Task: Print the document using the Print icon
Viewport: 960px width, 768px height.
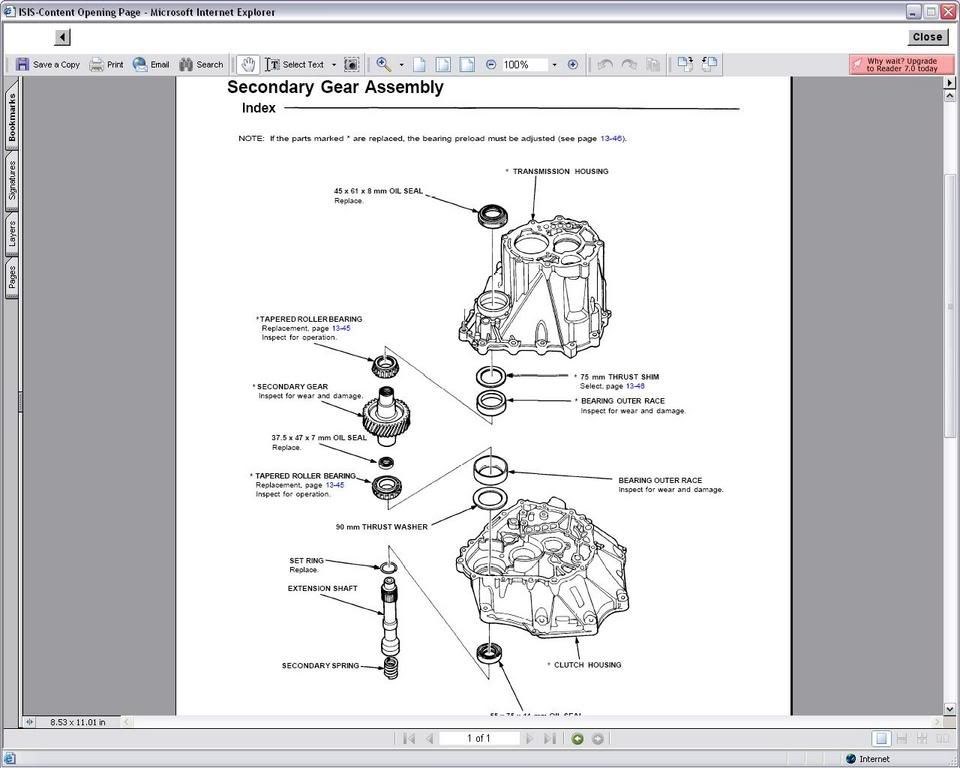Action: pyautogui.click(x=106, y=64)
